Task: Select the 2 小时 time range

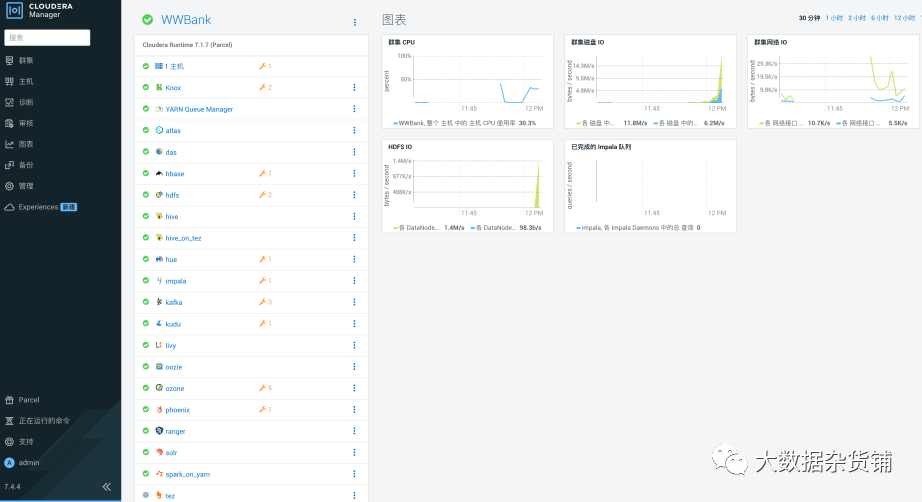Action: coord(857,18)
